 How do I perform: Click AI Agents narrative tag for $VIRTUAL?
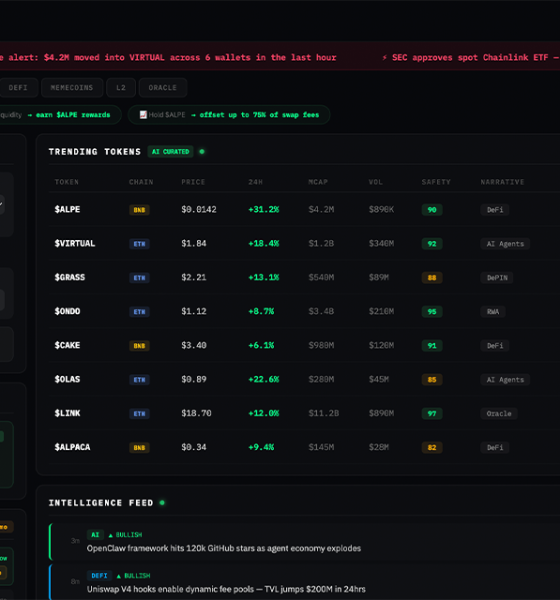click(505, 244)
